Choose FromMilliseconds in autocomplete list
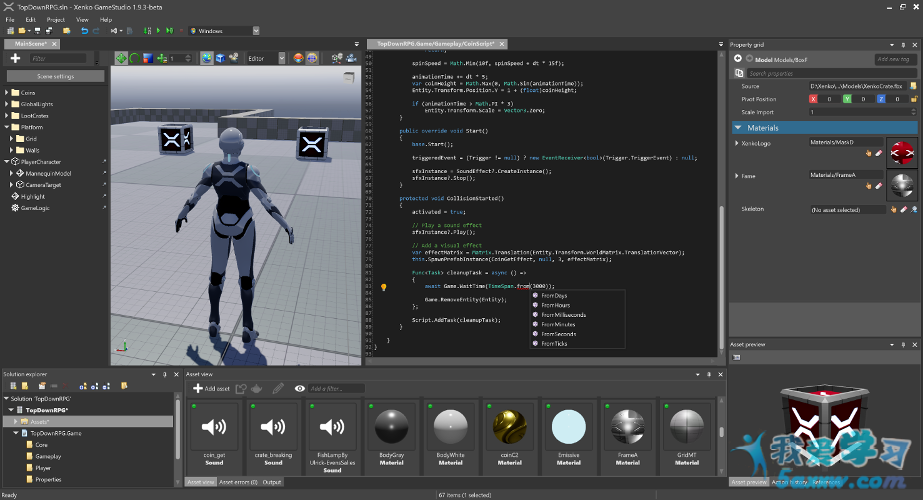Screen dimensions: 923x500 563,315
